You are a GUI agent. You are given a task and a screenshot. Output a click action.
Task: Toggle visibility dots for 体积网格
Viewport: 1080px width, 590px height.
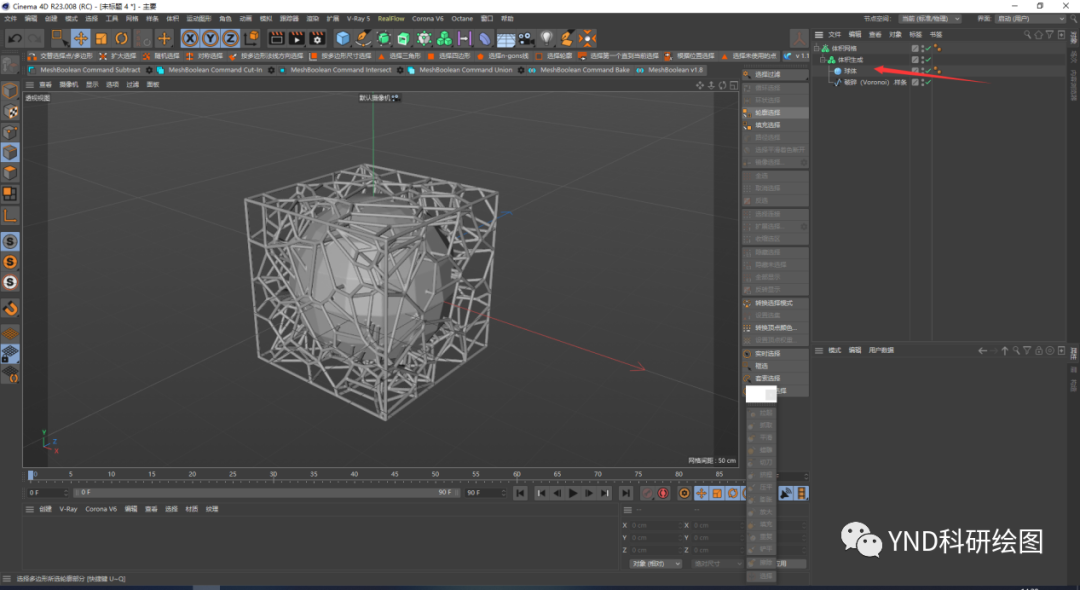click(923, 48)
